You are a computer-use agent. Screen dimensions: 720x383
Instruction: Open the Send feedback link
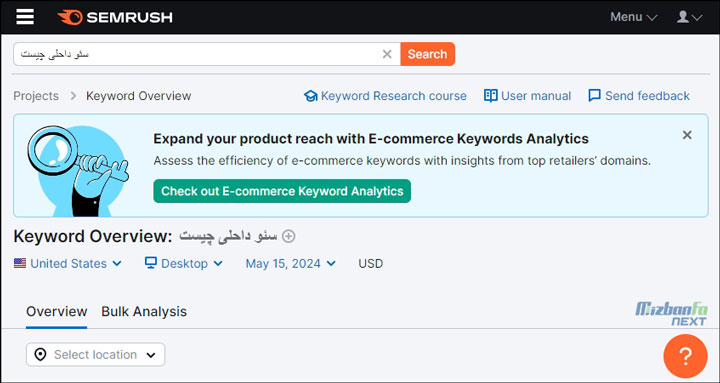point(639,96)
